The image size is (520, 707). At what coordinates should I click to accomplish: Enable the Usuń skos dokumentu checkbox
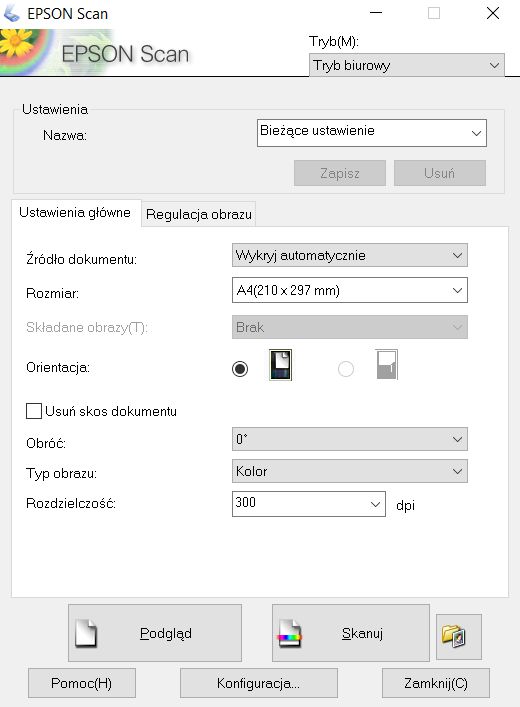click(x=34, y=411)
